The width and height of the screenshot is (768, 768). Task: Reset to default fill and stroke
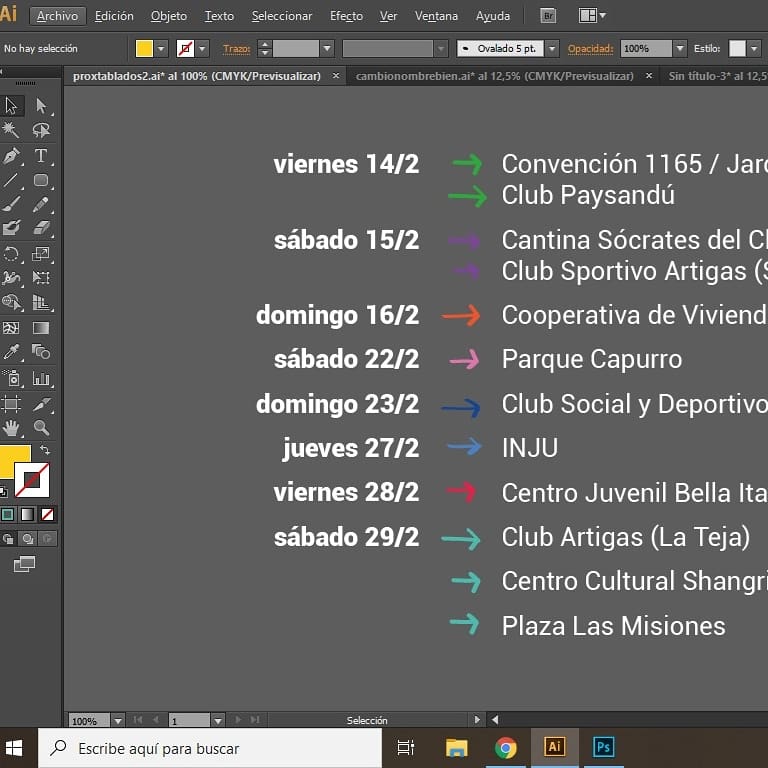[3, 491]
